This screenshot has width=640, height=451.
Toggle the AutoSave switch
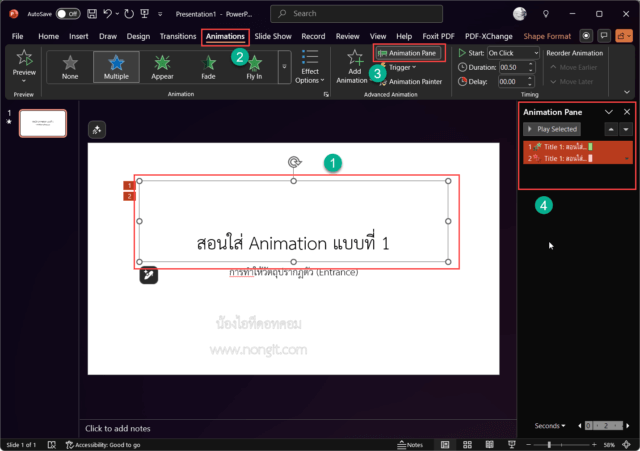68,14
